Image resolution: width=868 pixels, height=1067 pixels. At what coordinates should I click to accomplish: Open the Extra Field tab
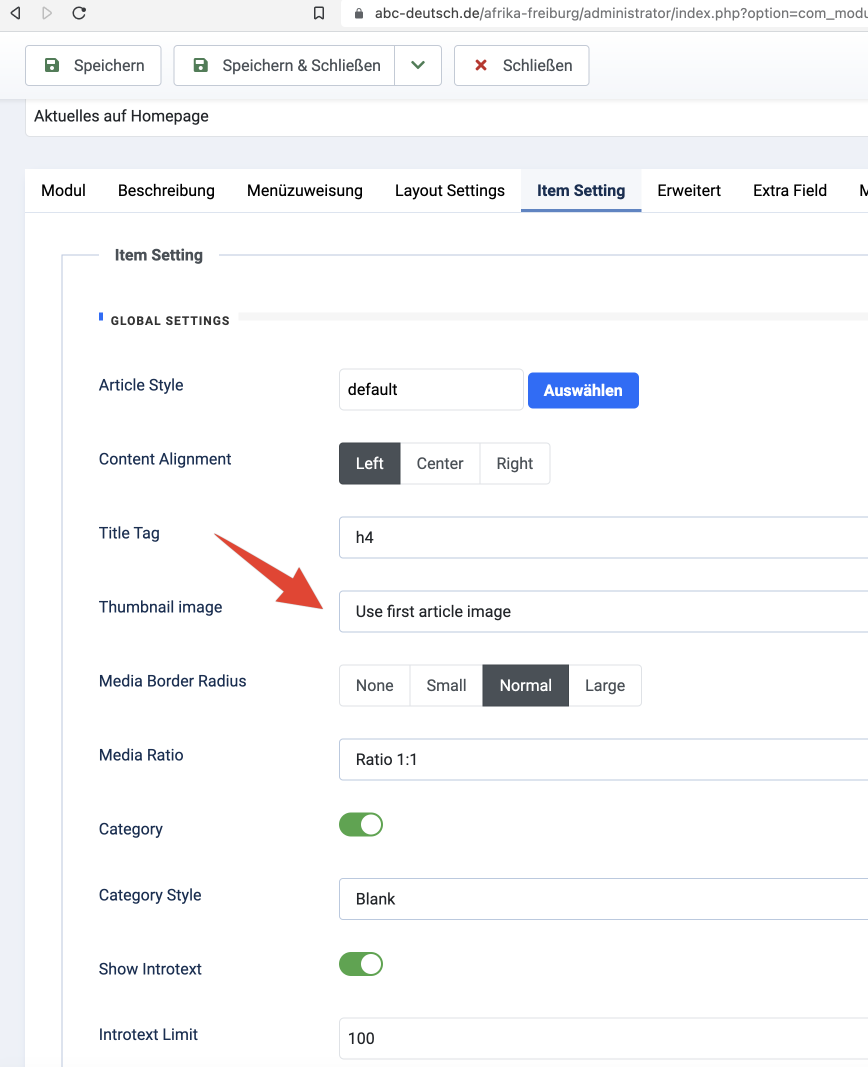tap(790, 190)
